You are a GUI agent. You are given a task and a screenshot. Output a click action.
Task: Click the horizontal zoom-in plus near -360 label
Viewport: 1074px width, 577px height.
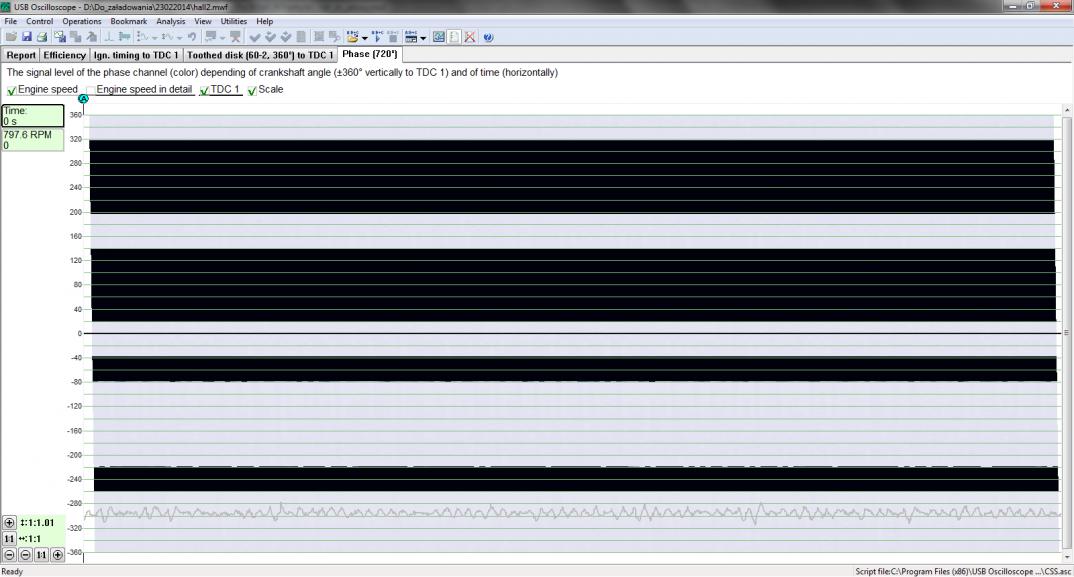click(58, 554)
